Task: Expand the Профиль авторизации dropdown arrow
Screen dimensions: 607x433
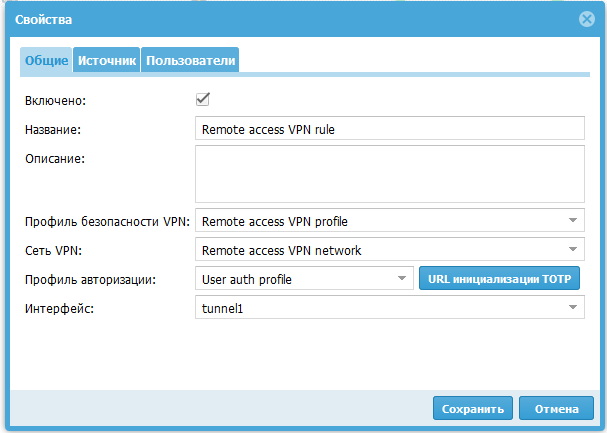Action: (402, 278)
